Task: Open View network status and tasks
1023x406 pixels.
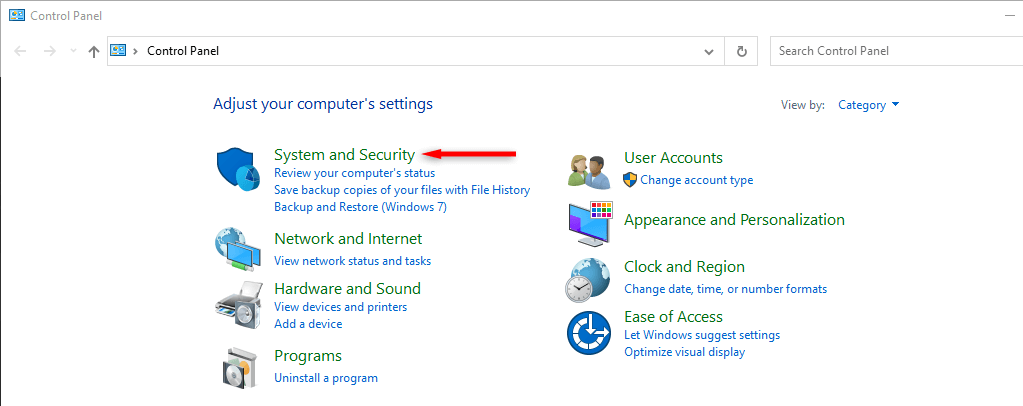Action: tap(352, 261)
